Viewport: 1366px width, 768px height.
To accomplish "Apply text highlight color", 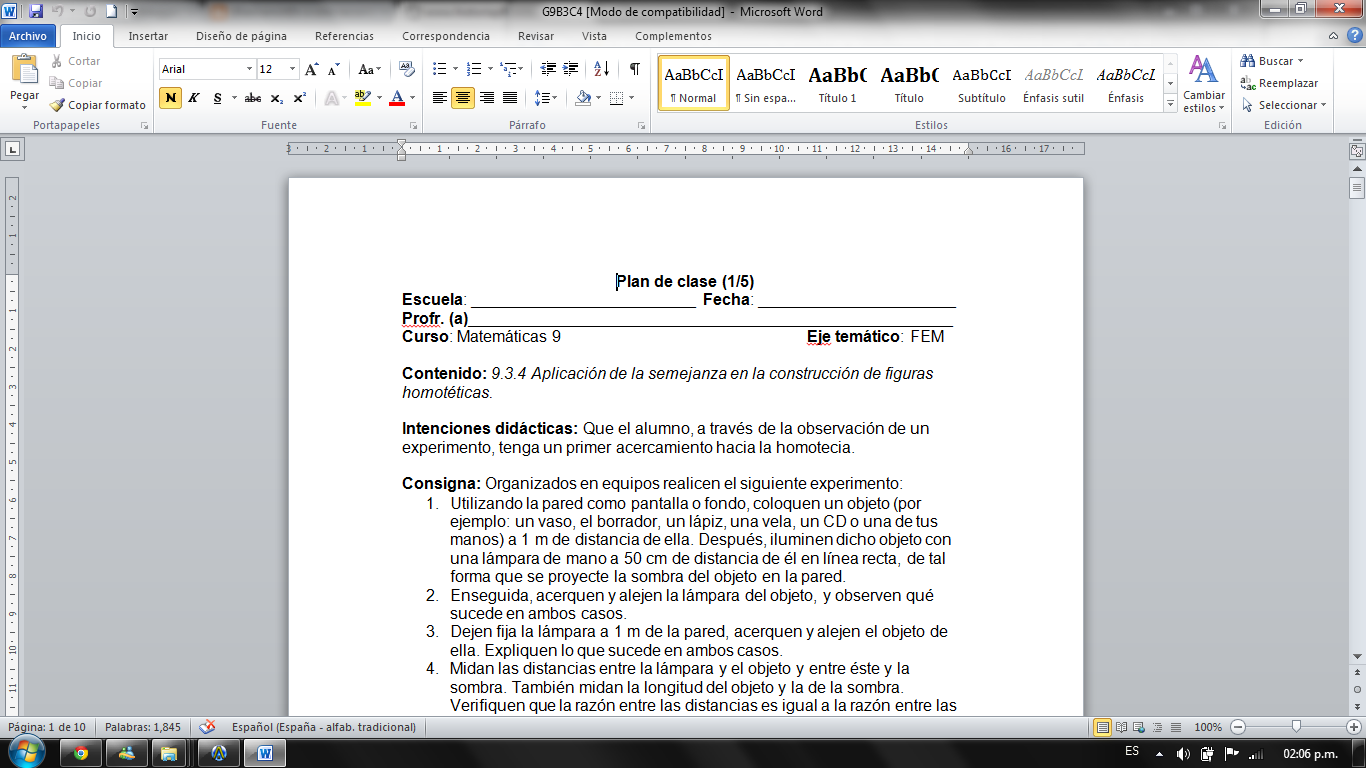I will coord(361,98).
